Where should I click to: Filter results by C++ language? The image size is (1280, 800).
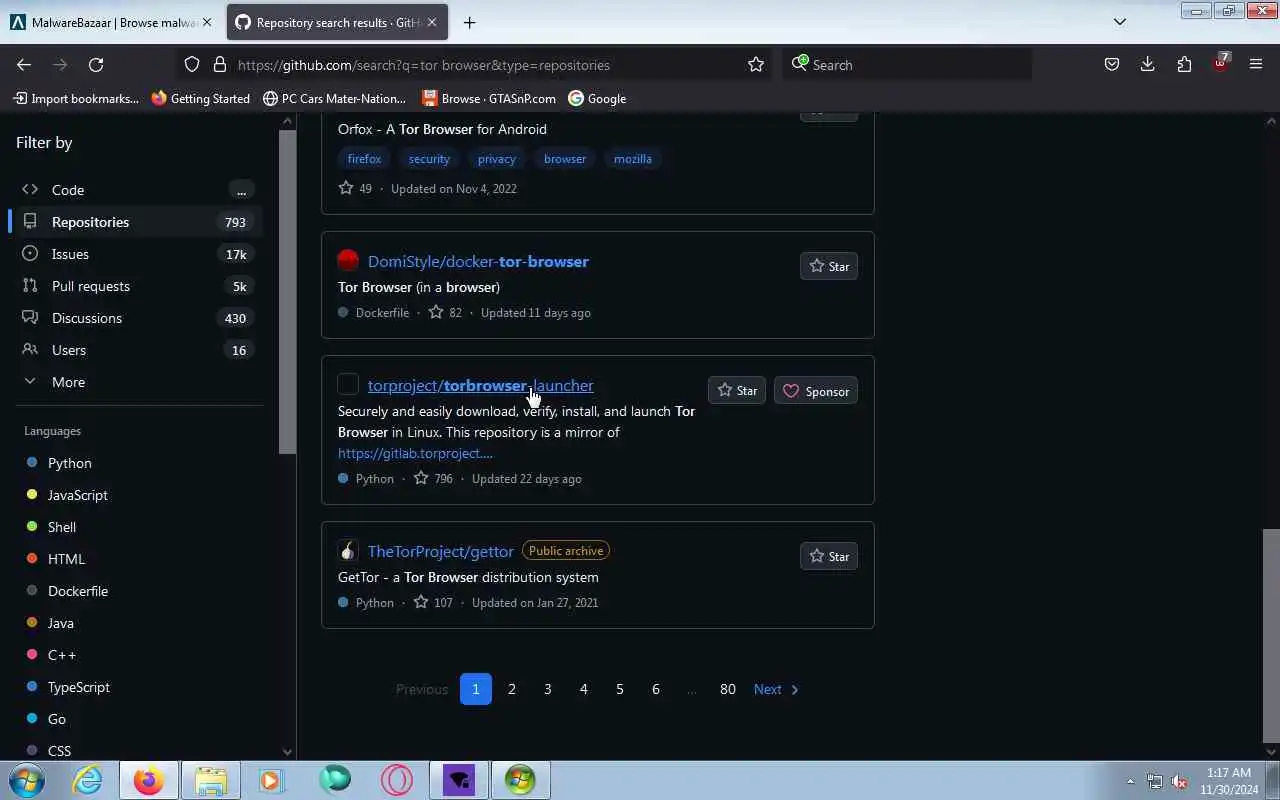click(61, 655)
